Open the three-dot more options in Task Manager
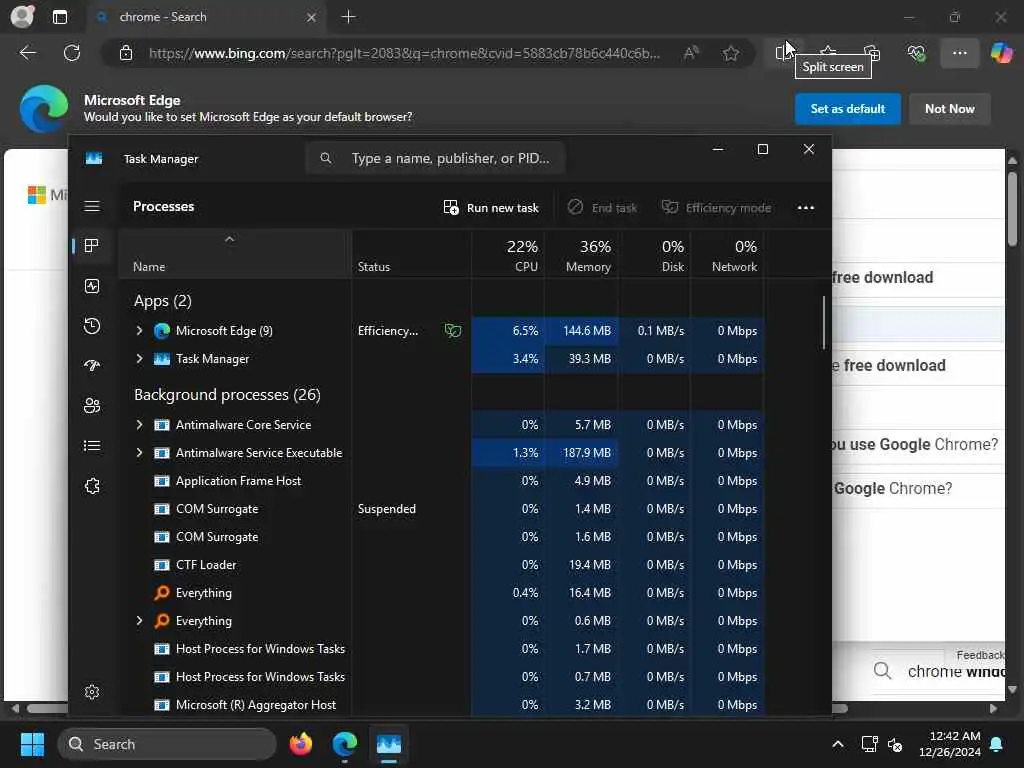Image resolution: width=1024 pixels, height=768 pixels. (806, 208)
